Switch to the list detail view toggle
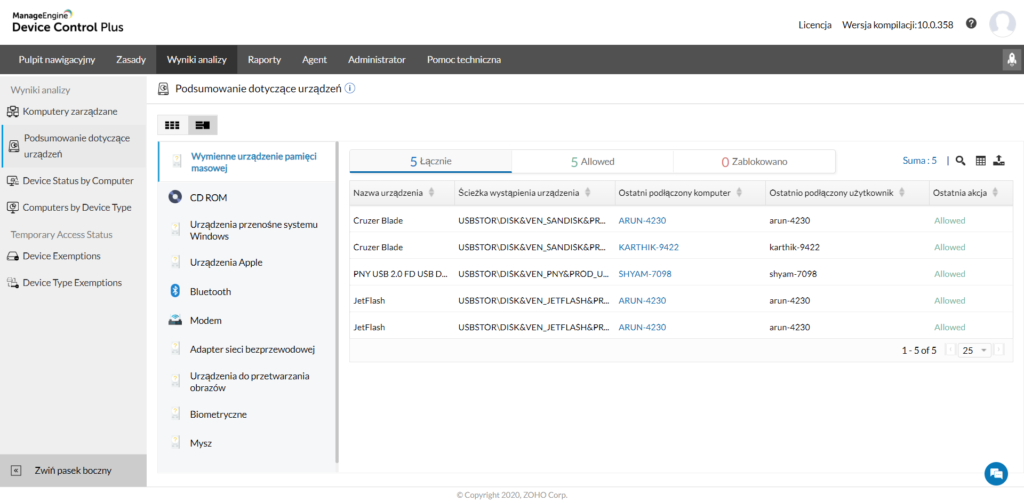 coord(202,125)
